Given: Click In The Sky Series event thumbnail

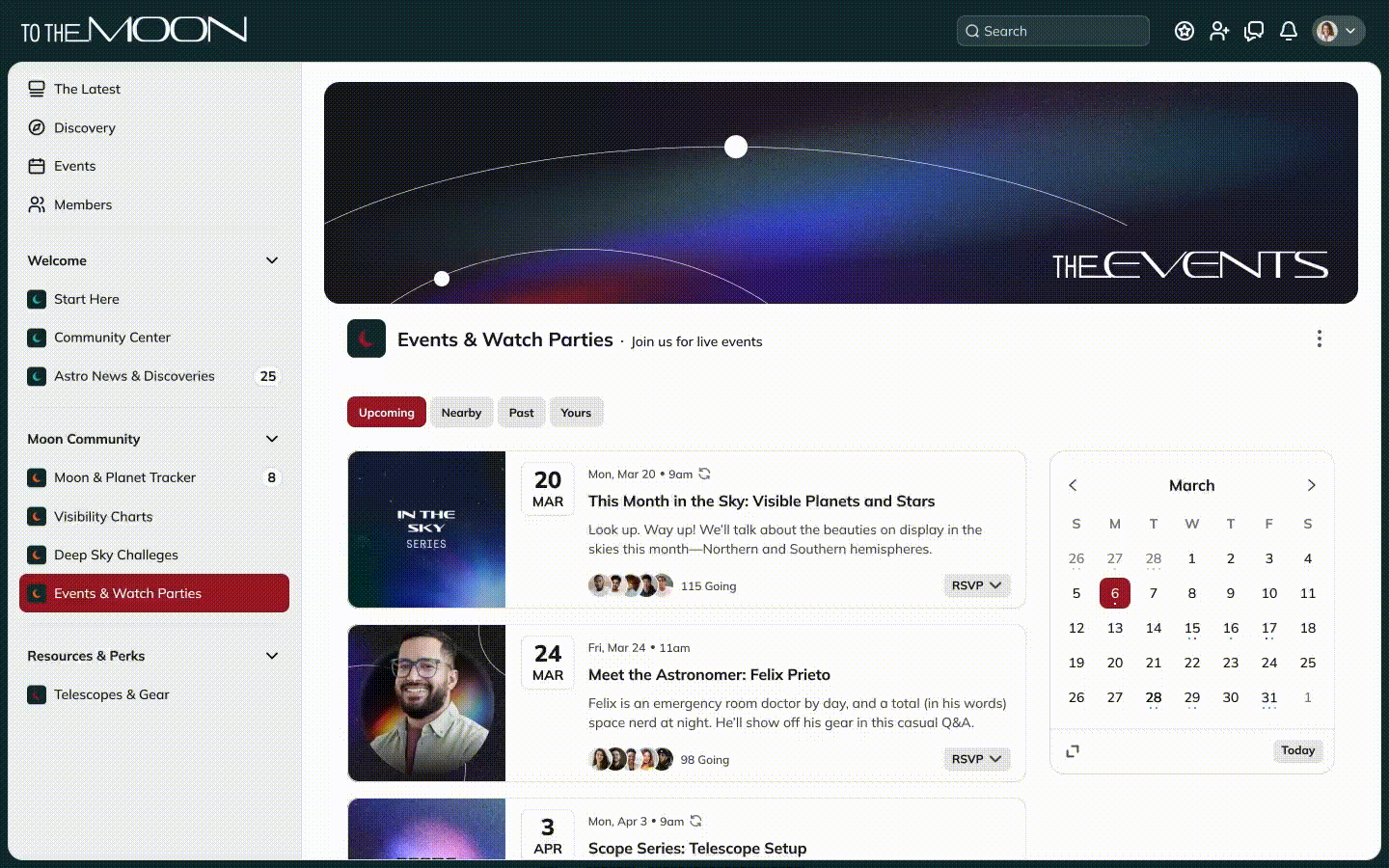Looking at the screenshot, I should [426, 529].
